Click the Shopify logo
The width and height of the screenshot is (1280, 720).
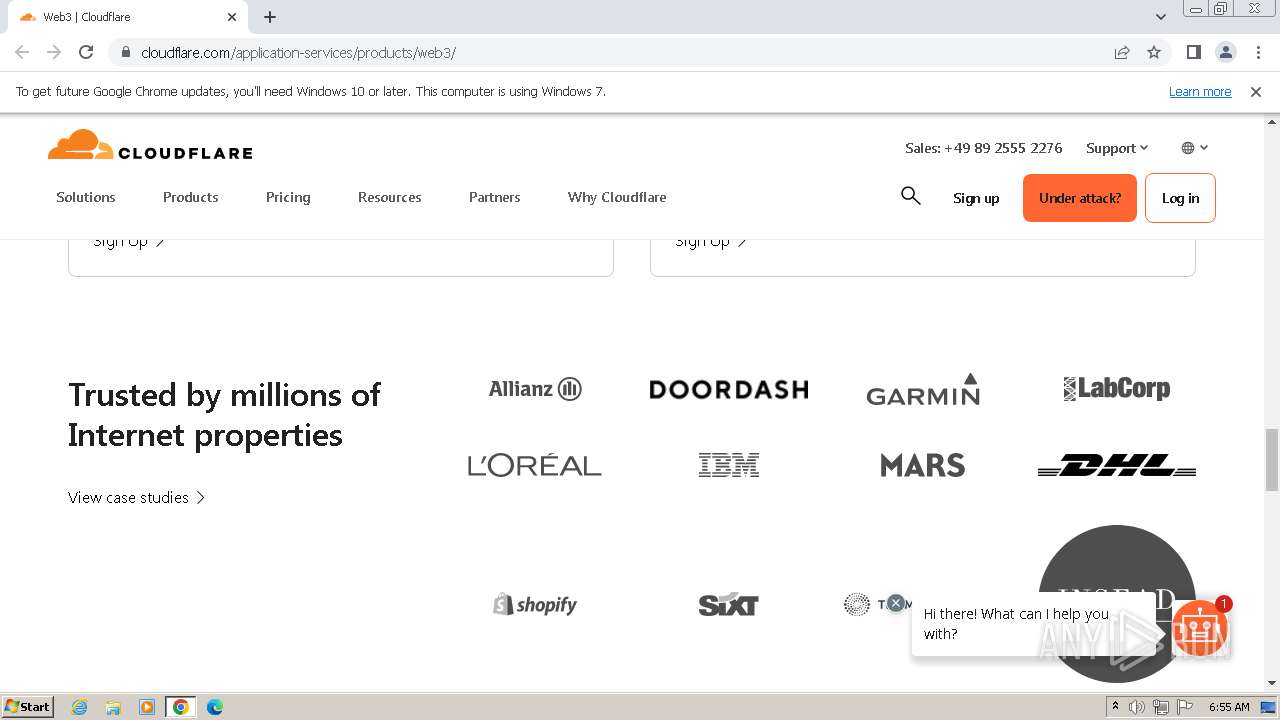[x=535, y=604]
